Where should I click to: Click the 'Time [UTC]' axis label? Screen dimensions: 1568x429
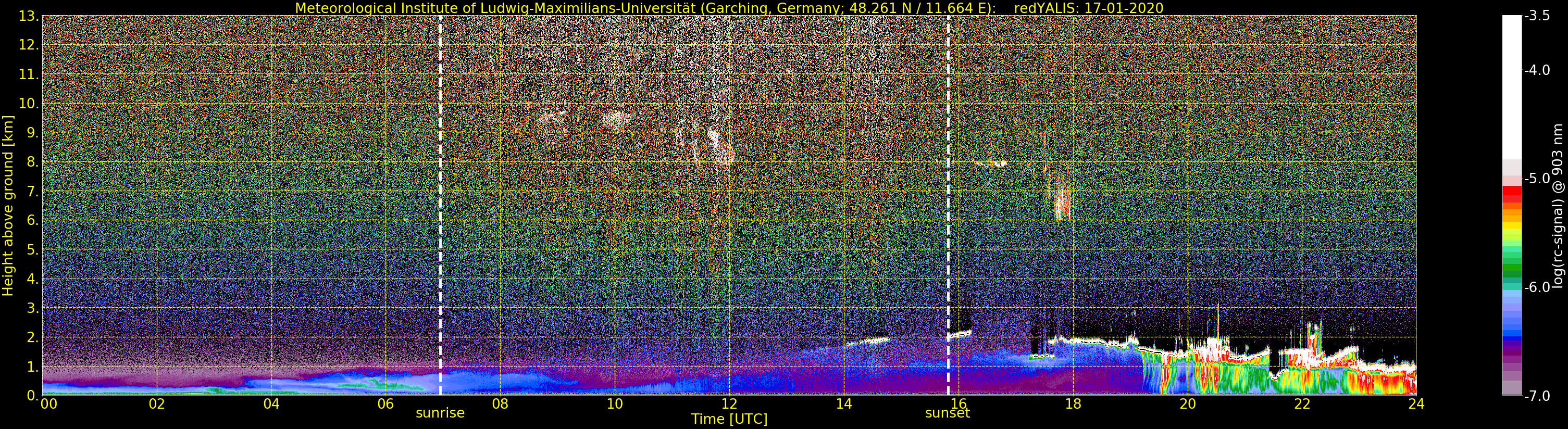tap(729, 419)
